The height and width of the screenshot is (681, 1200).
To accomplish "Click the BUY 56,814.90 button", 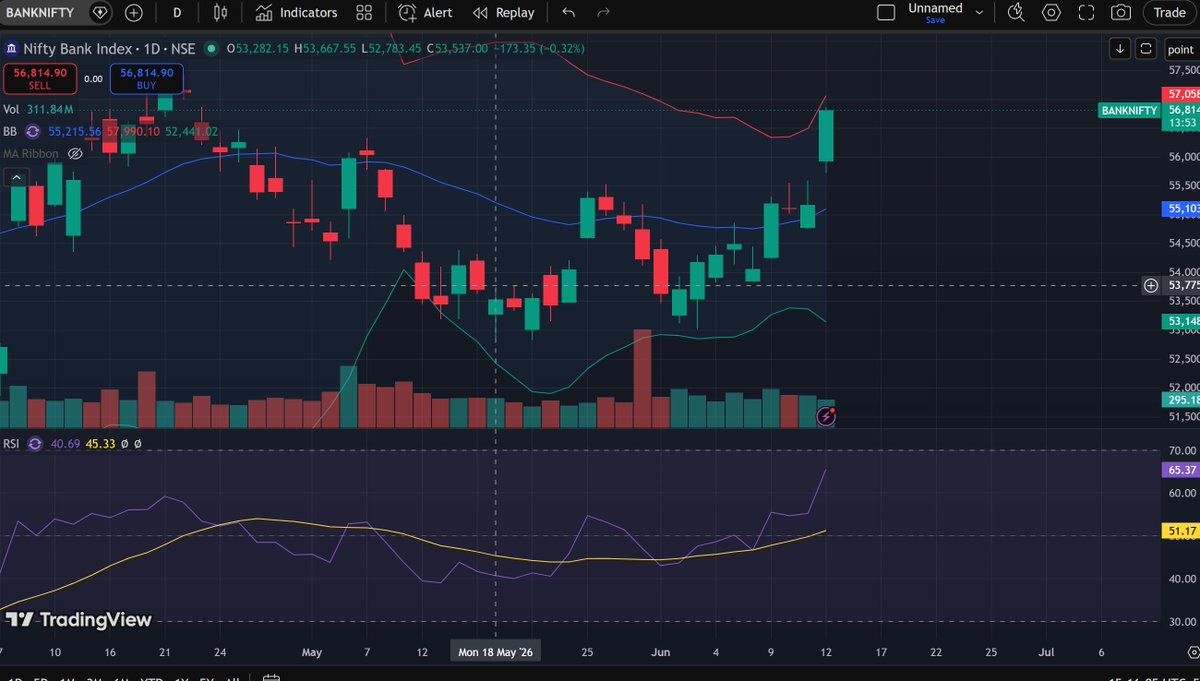I will click(147, 79).
